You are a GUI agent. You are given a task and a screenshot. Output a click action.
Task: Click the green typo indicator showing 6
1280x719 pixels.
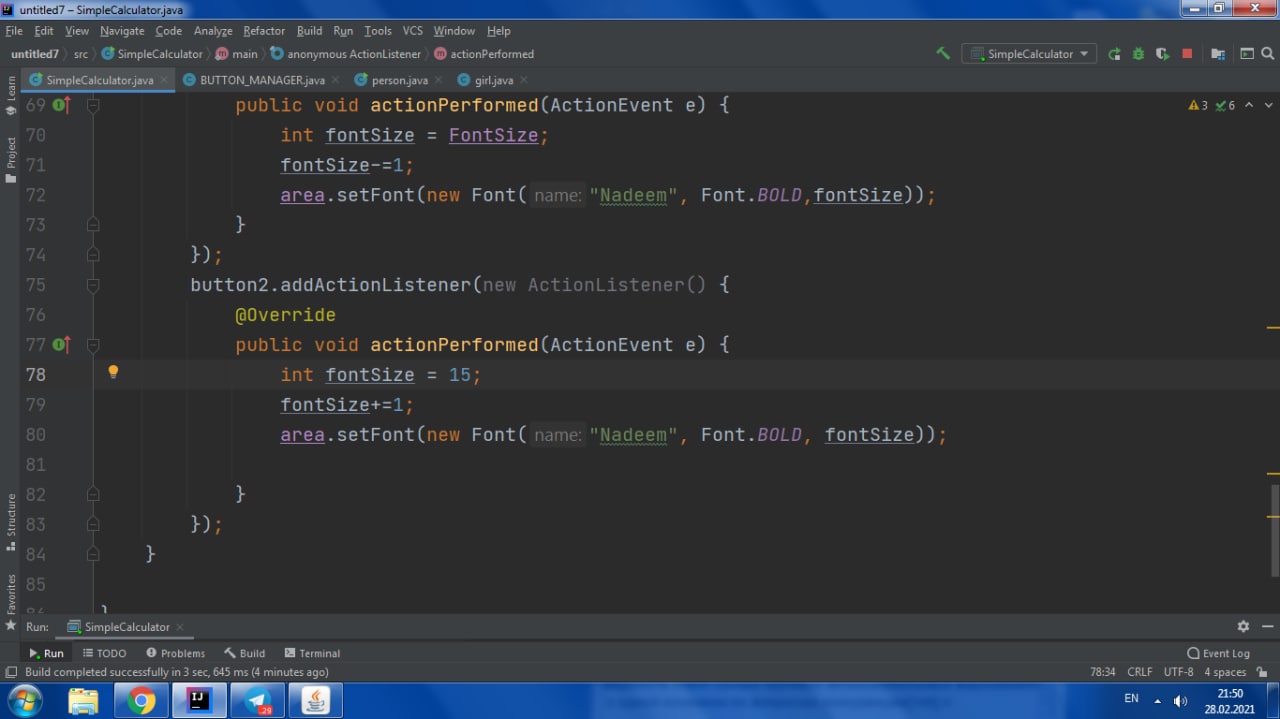(1225, 105)
